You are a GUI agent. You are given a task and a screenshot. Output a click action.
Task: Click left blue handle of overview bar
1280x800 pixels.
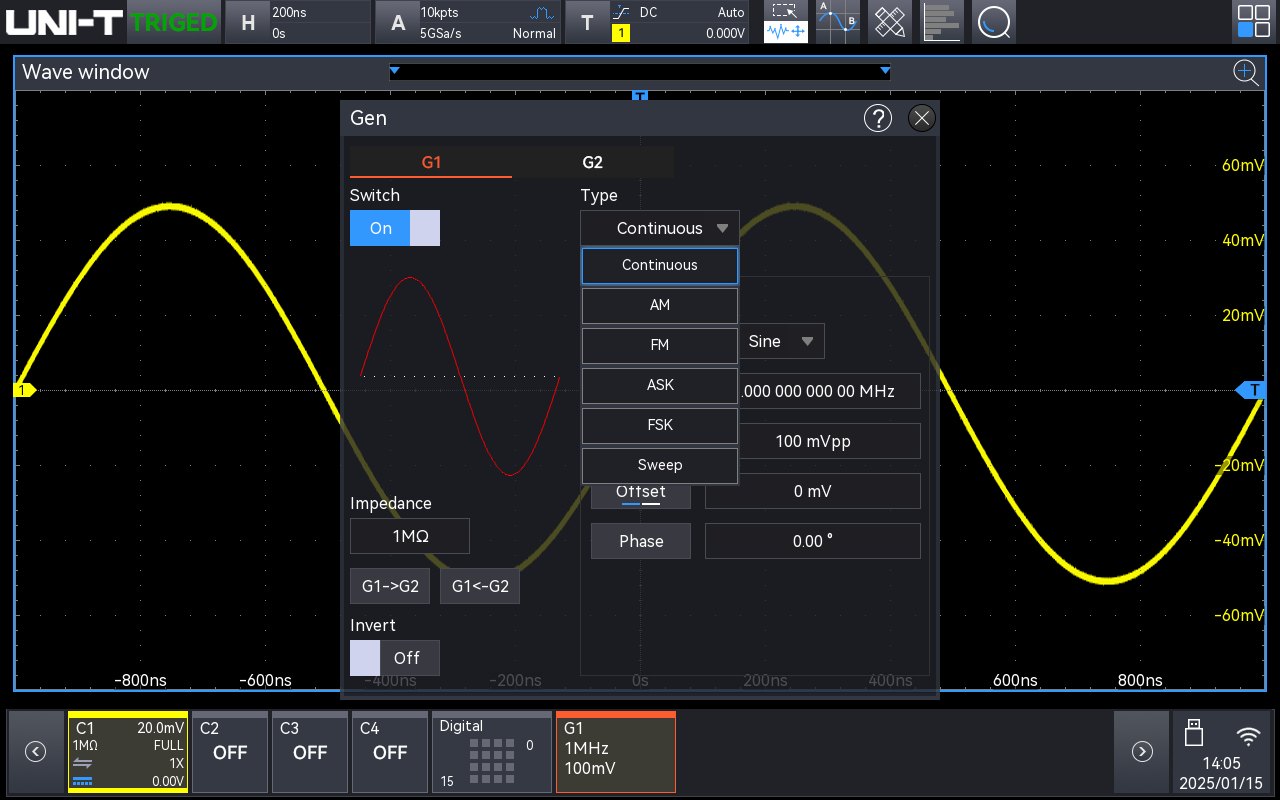pos(394,70)
